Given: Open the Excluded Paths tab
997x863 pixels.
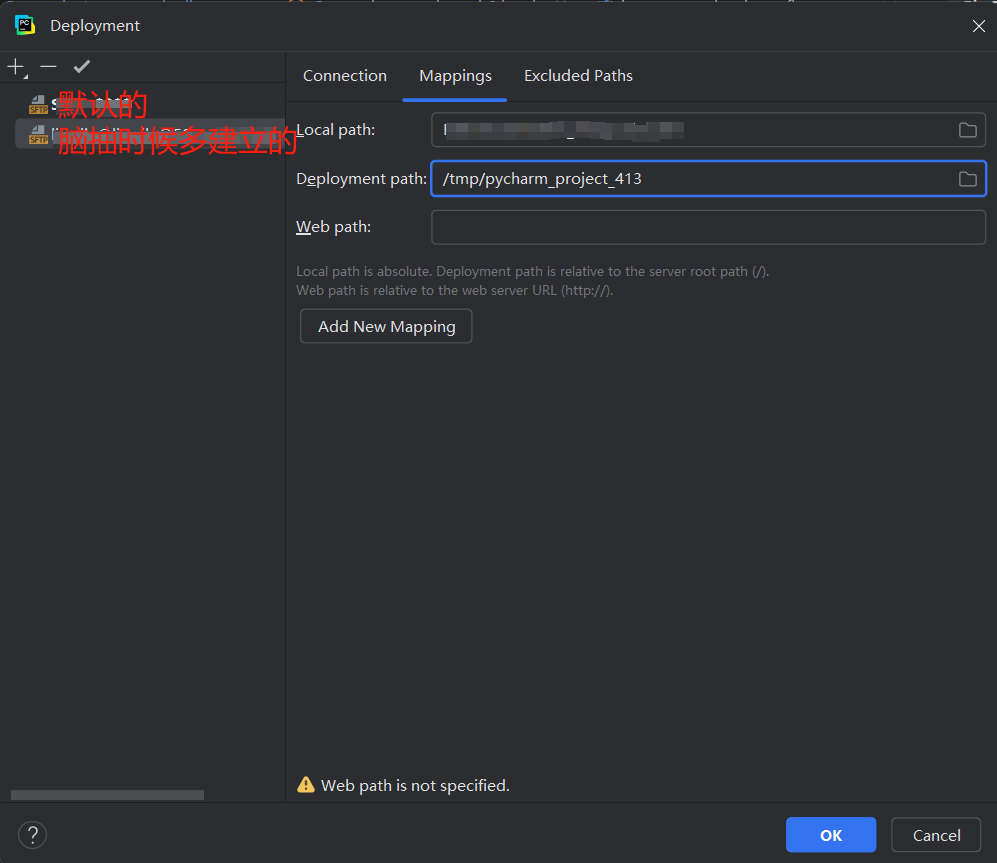Looking at the screenshot, I should pos(578,75).
